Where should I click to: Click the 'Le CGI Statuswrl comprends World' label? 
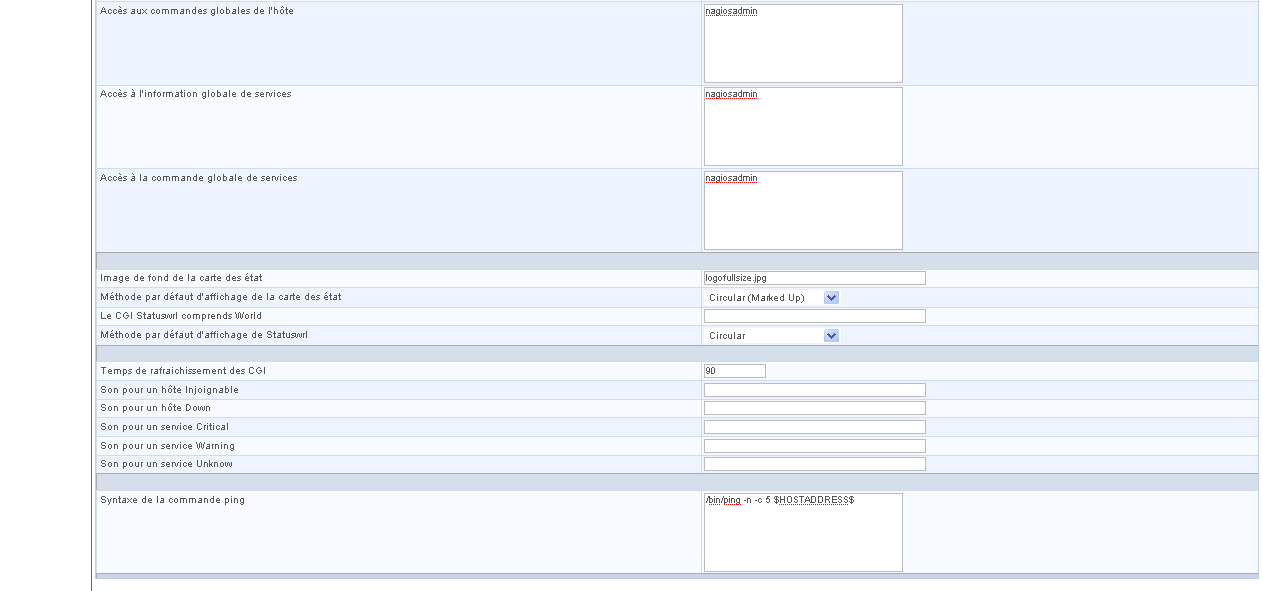coord(181,316)
